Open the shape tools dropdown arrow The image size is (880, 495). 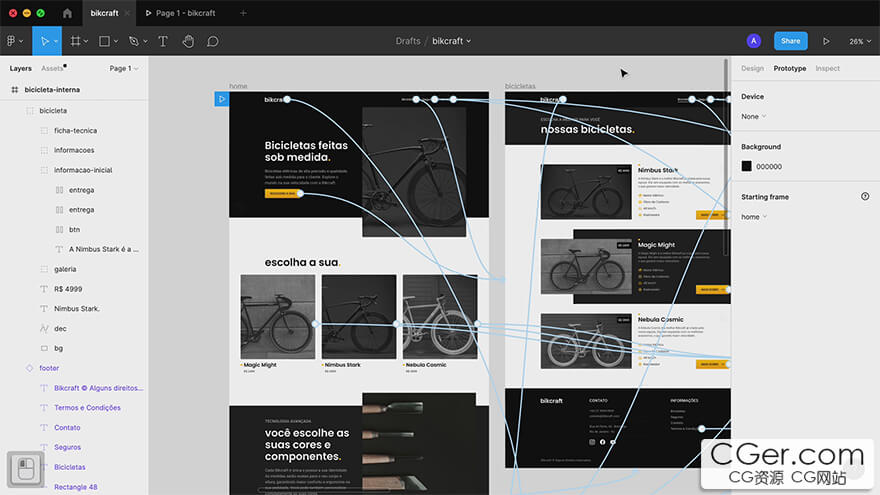(x=116, y=42)
